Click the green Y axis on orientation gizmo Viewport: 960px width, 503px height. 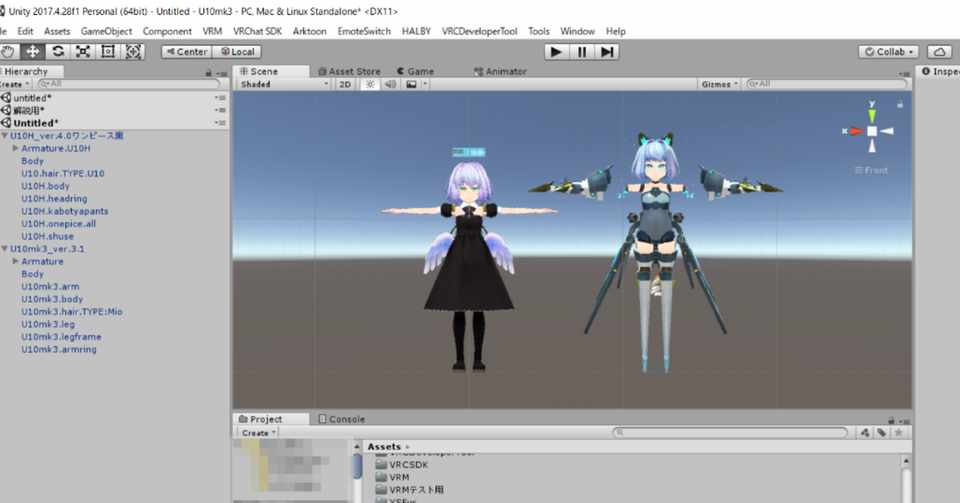872,114
